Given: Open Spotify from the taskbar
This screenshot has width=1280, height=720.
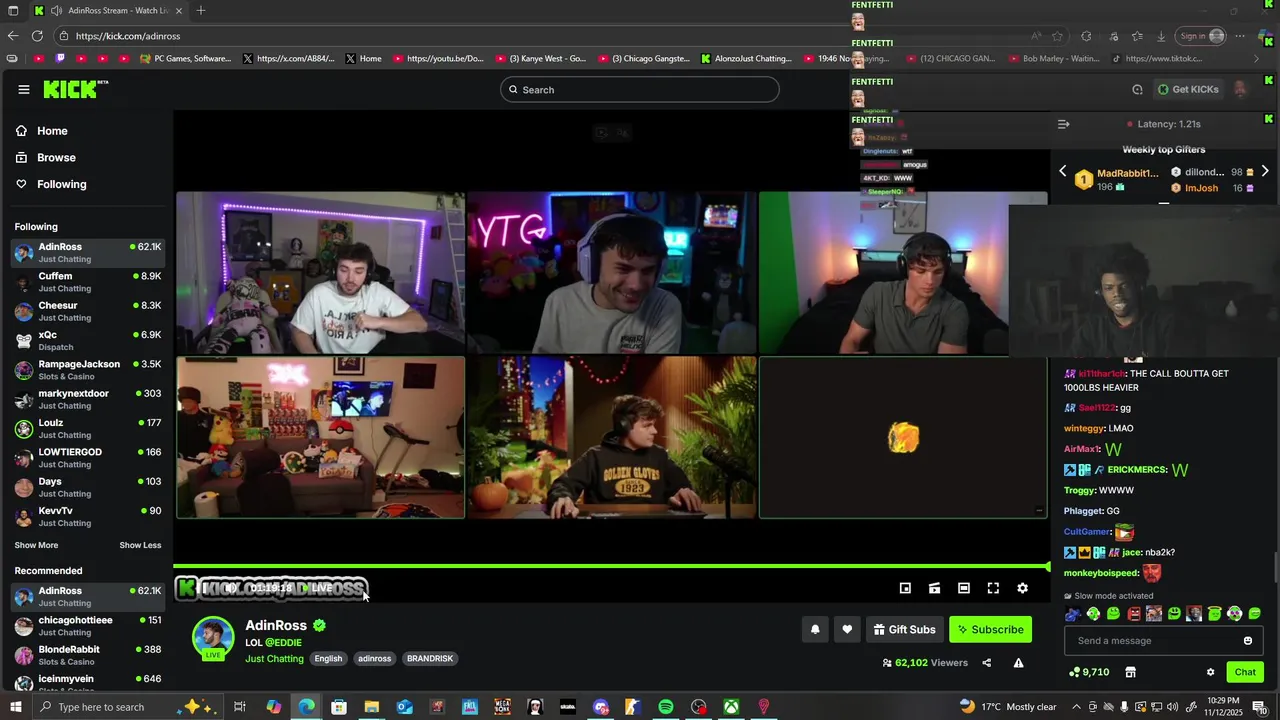Looking at the screenshot, I should tap(666, 707).
